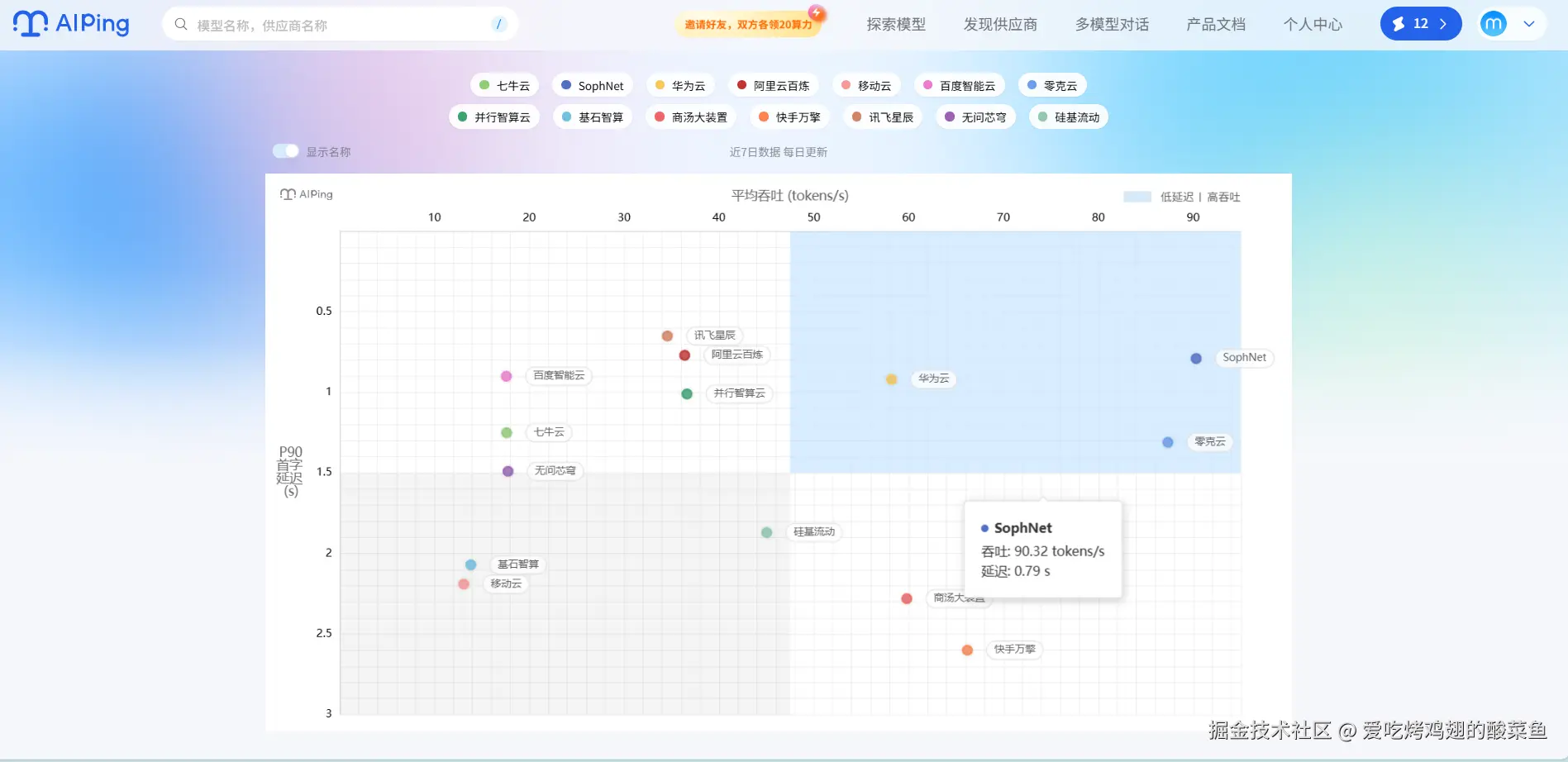Hide the 商汤大装置 series via legend
The width and height of the screenshot is (1568, 762).
click(691, 117)
